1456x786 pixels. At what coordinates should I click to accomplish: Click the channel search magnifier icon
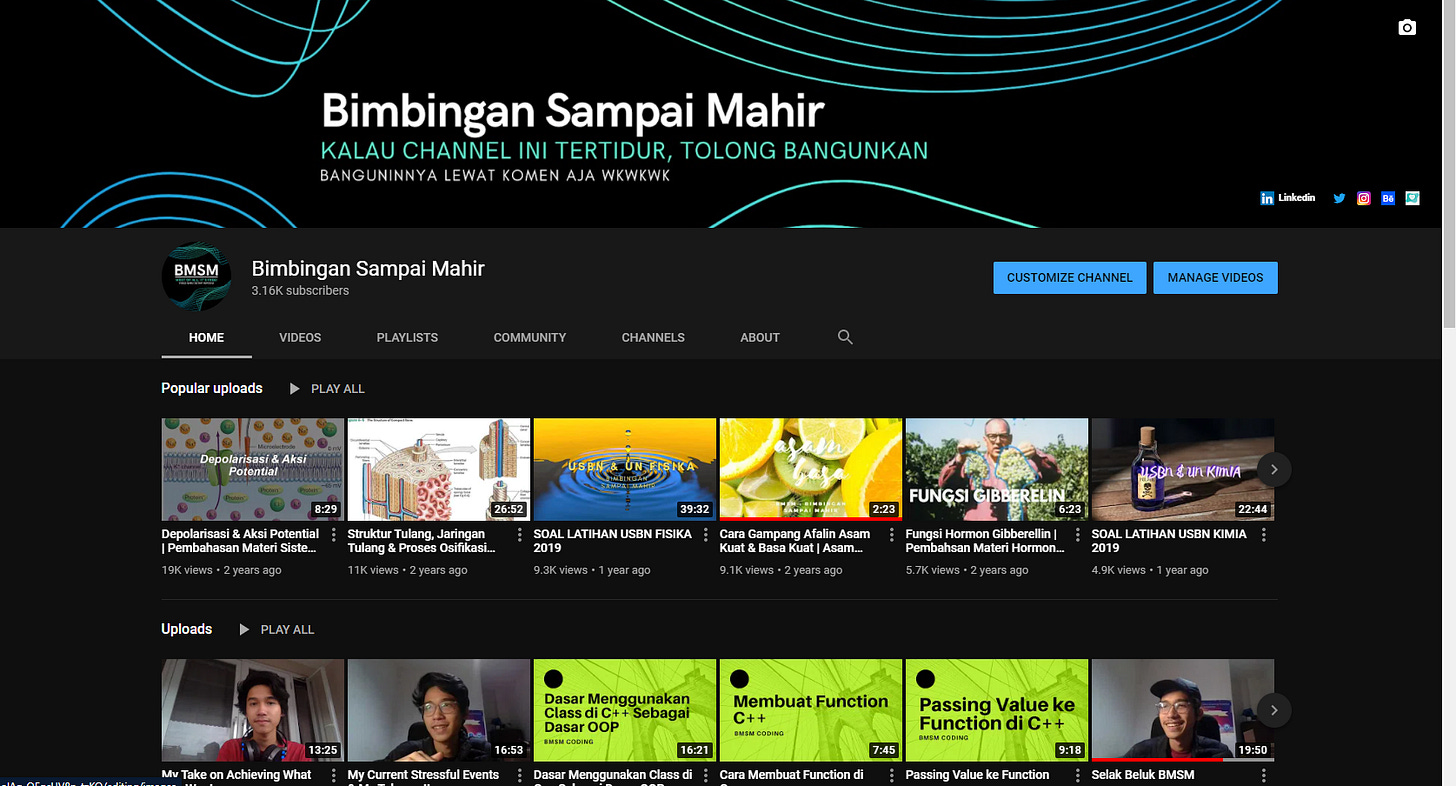click(x=845, y=337)
